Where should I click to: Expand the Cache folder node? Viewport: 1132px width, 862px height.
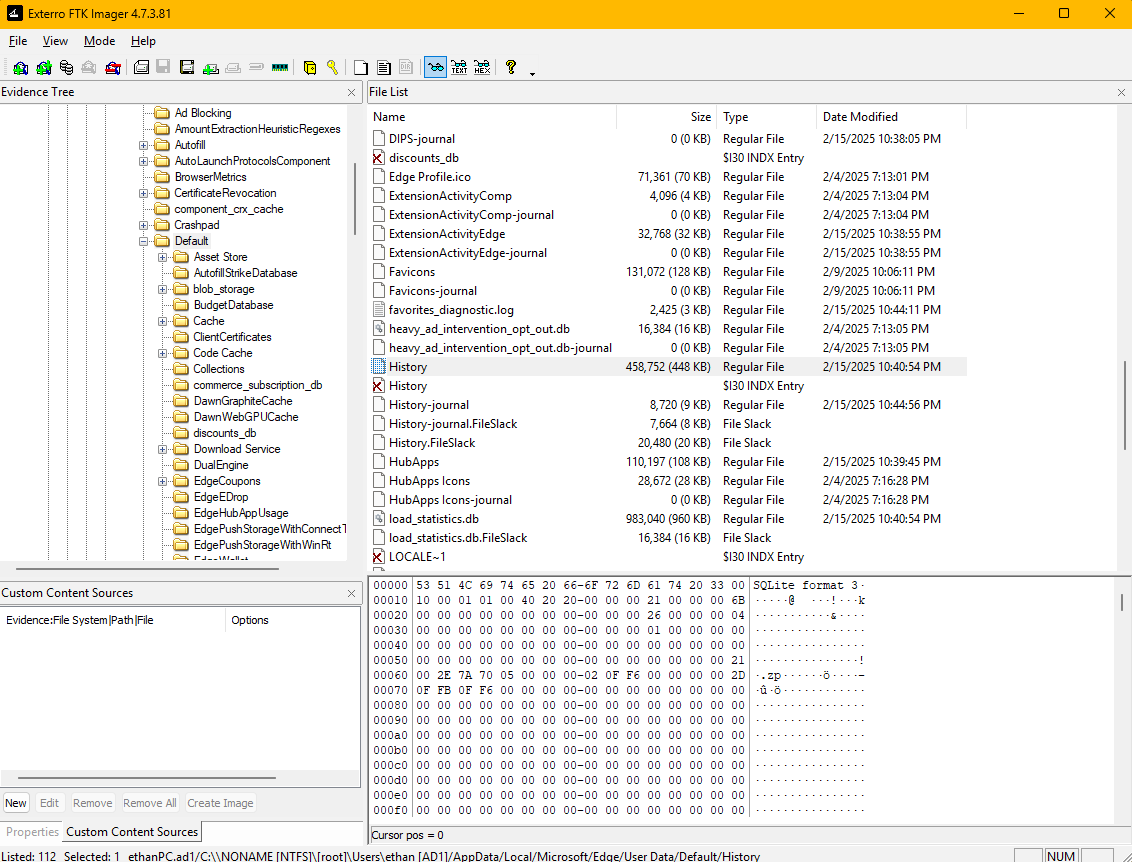(163, 321)
